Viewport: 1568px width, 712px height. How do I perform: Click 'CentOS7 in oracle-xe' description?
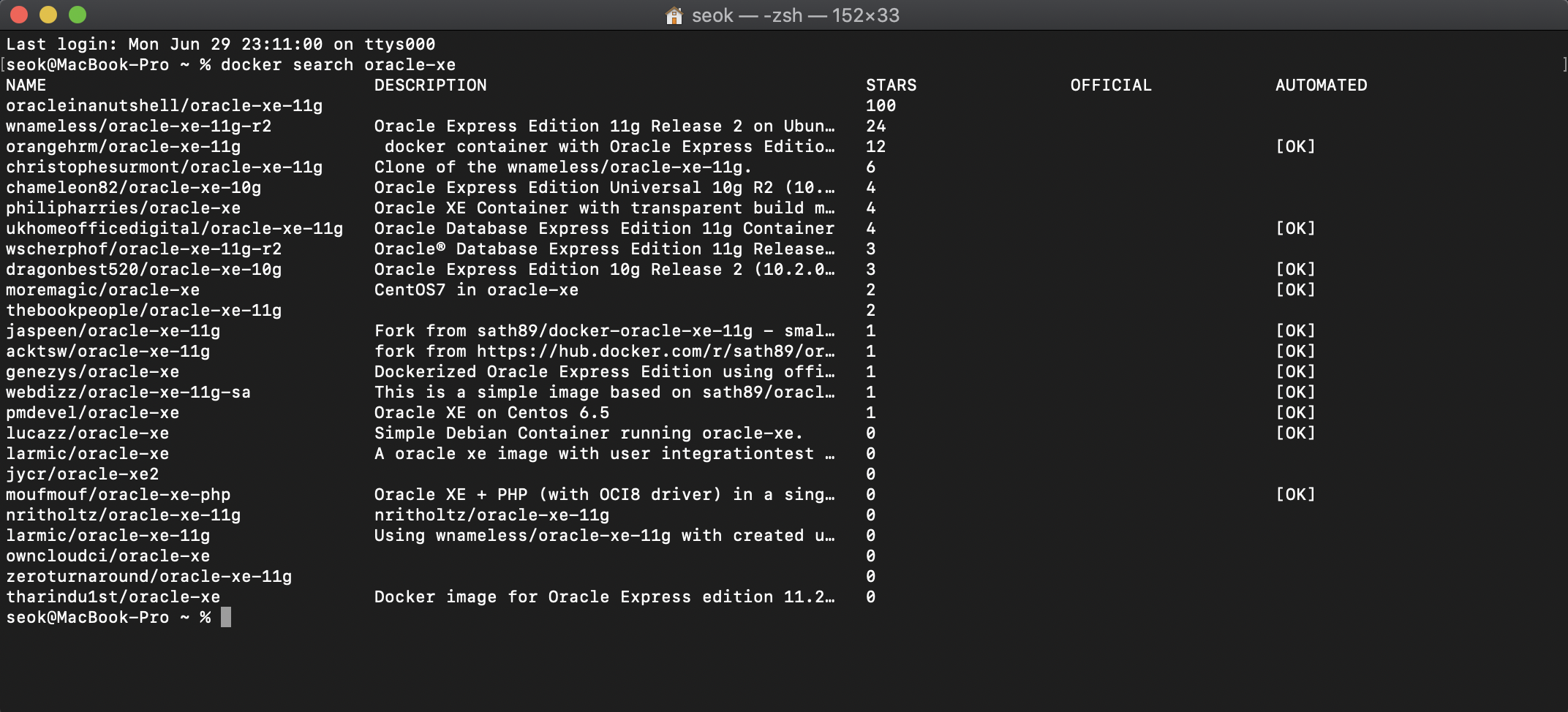tap(477, 290)
